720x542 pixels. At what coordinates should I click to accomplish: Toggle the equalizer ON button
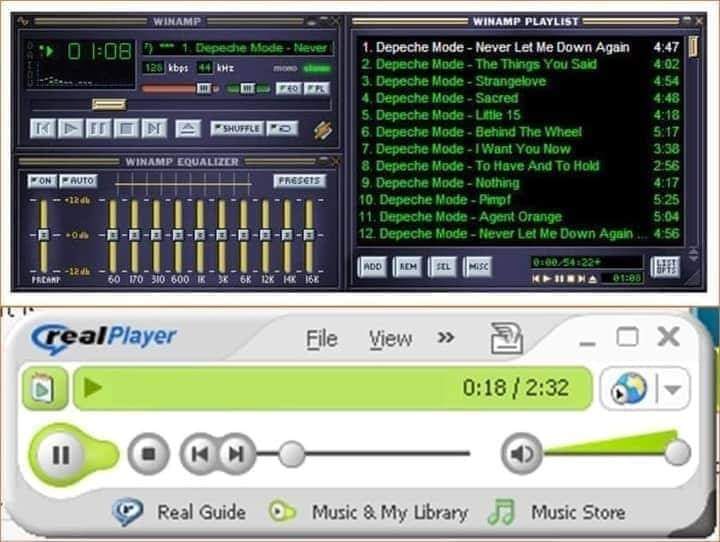[x=42, y=181]
